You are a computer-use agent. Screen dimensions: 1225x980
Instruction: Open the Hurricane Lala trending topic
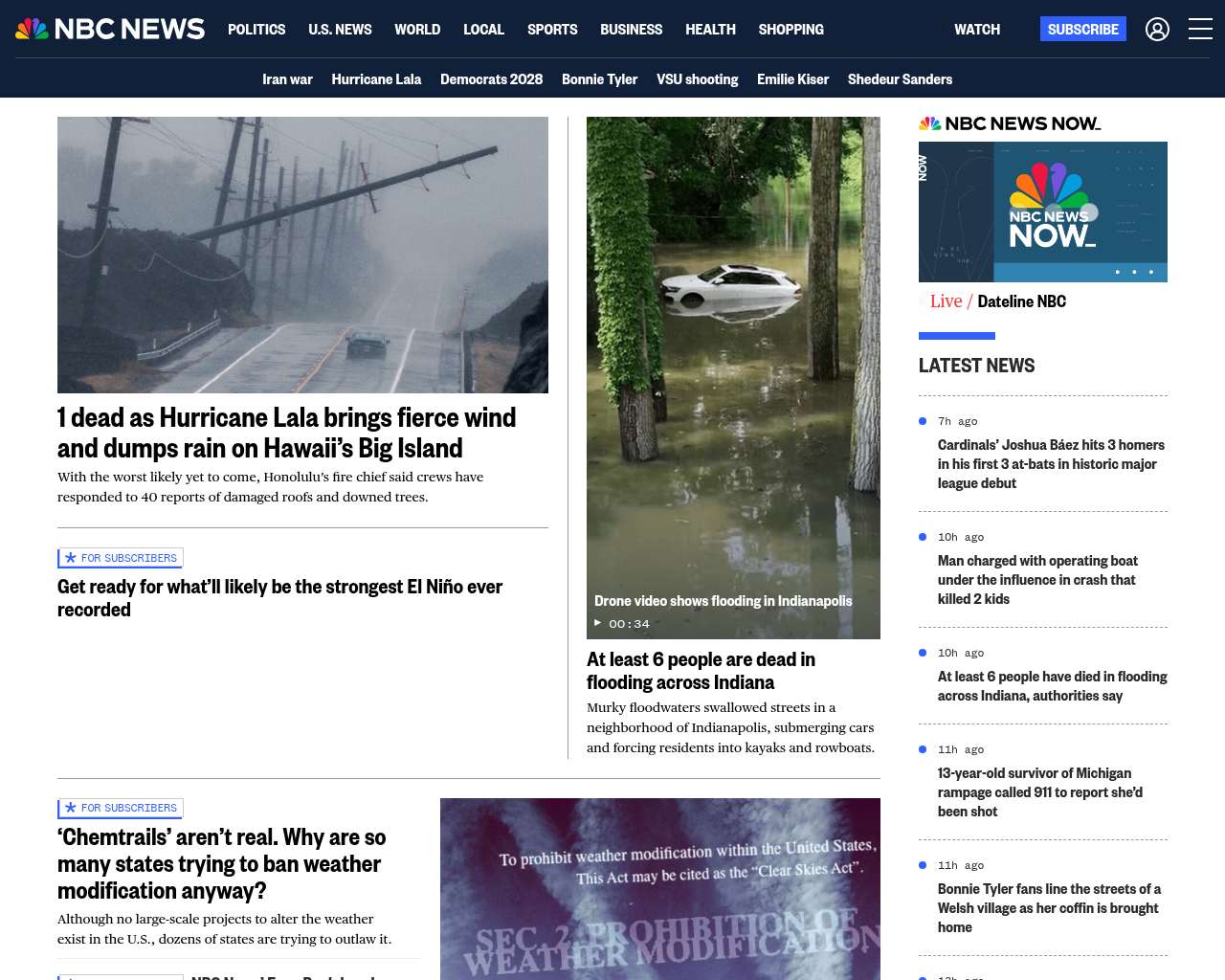point(376,79)
